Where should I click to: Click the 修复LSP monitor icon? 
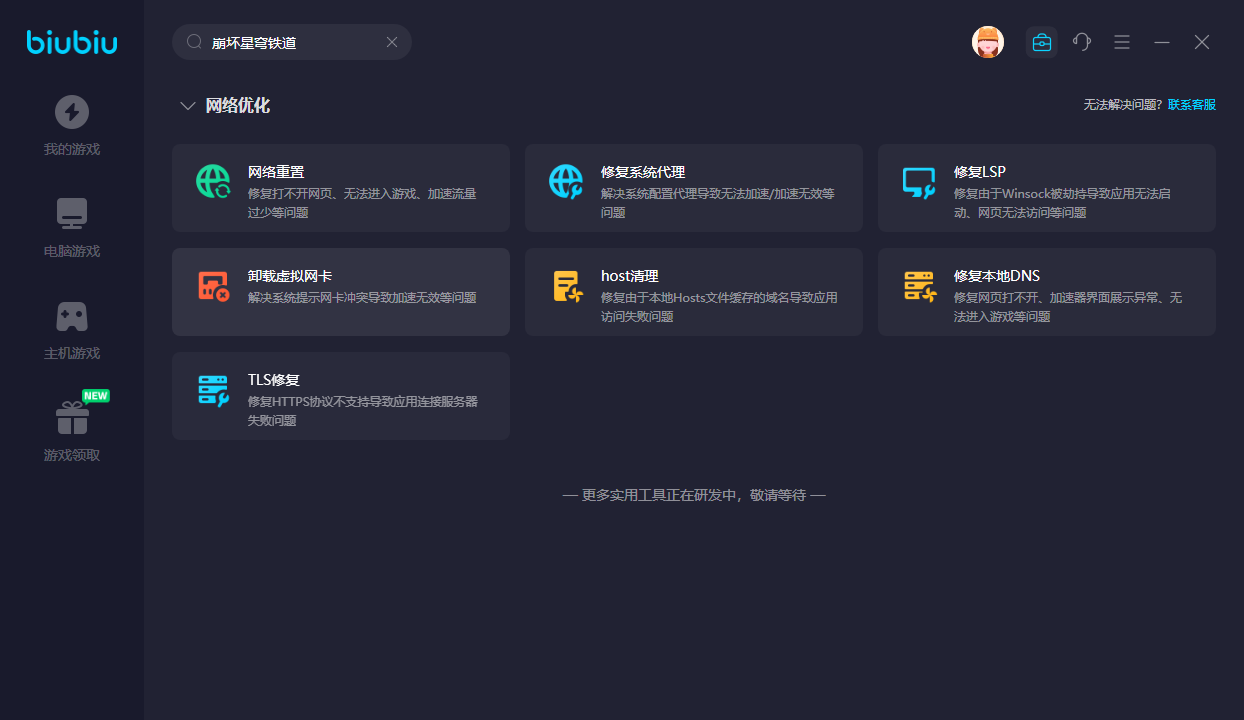919,182
